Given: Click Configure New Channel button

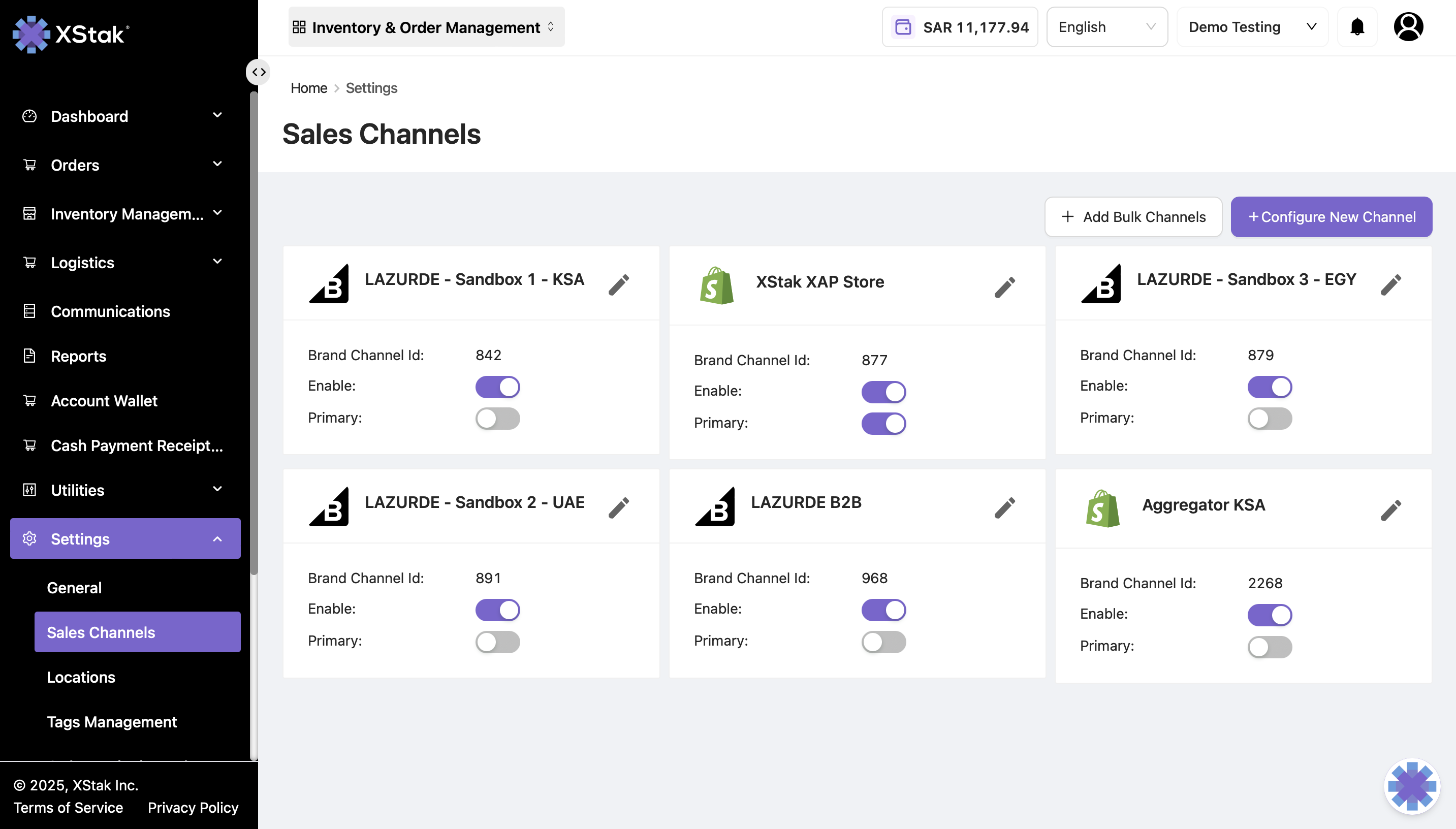Looking at the screenshot, I should pyautogui.click(x=1331, y=217).
